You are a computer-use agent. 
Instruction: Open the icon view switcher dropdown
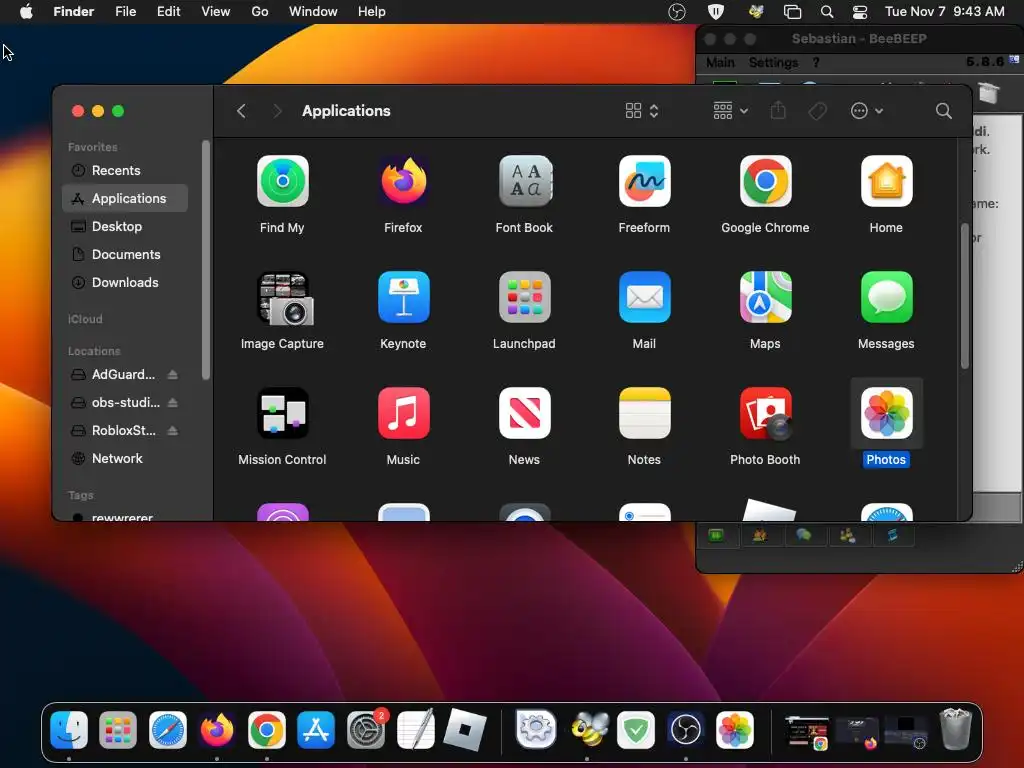[x=642, y=111]
